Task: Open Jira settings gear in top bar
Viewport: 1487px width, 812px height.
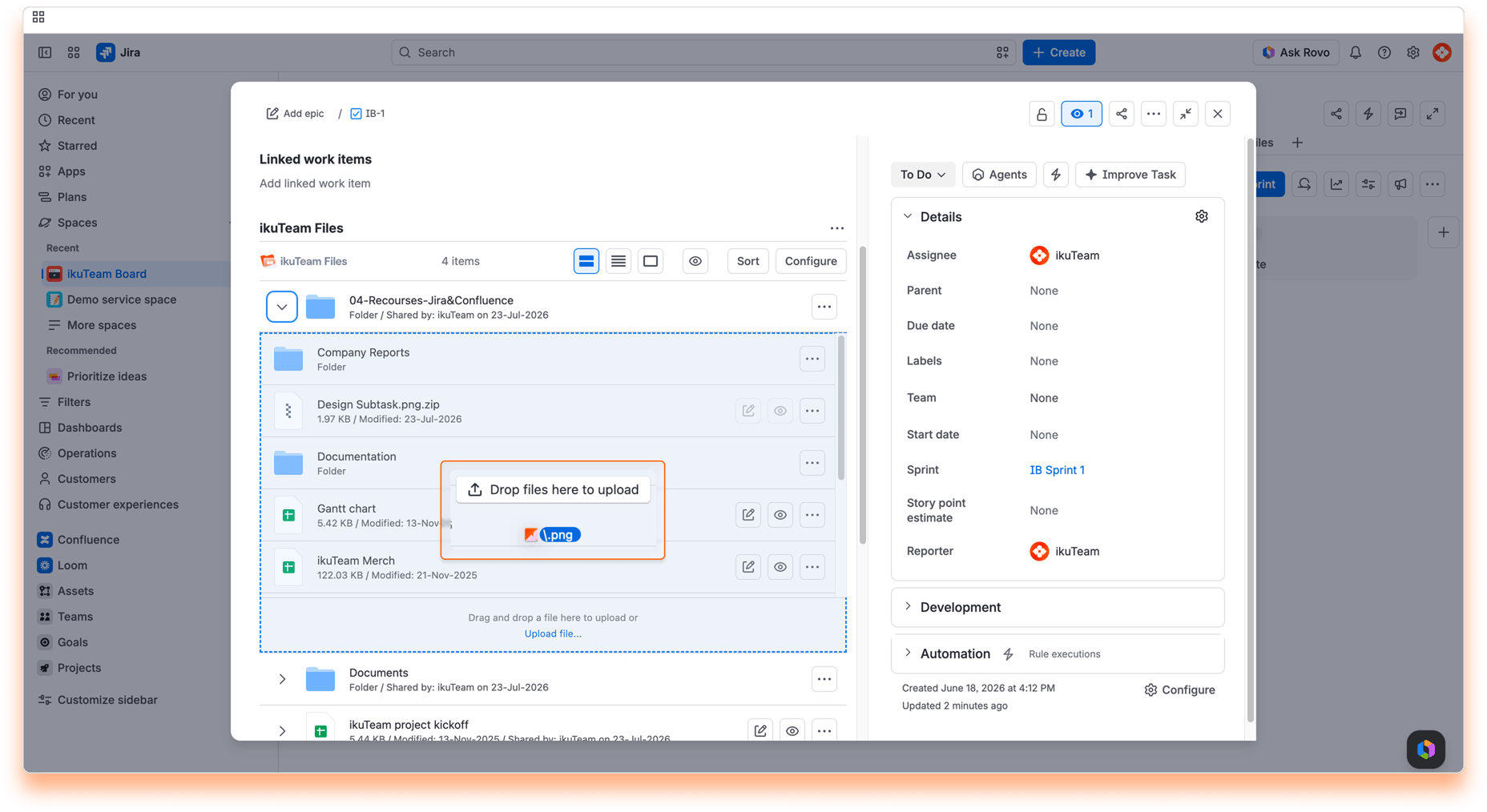Action: 1412,53
